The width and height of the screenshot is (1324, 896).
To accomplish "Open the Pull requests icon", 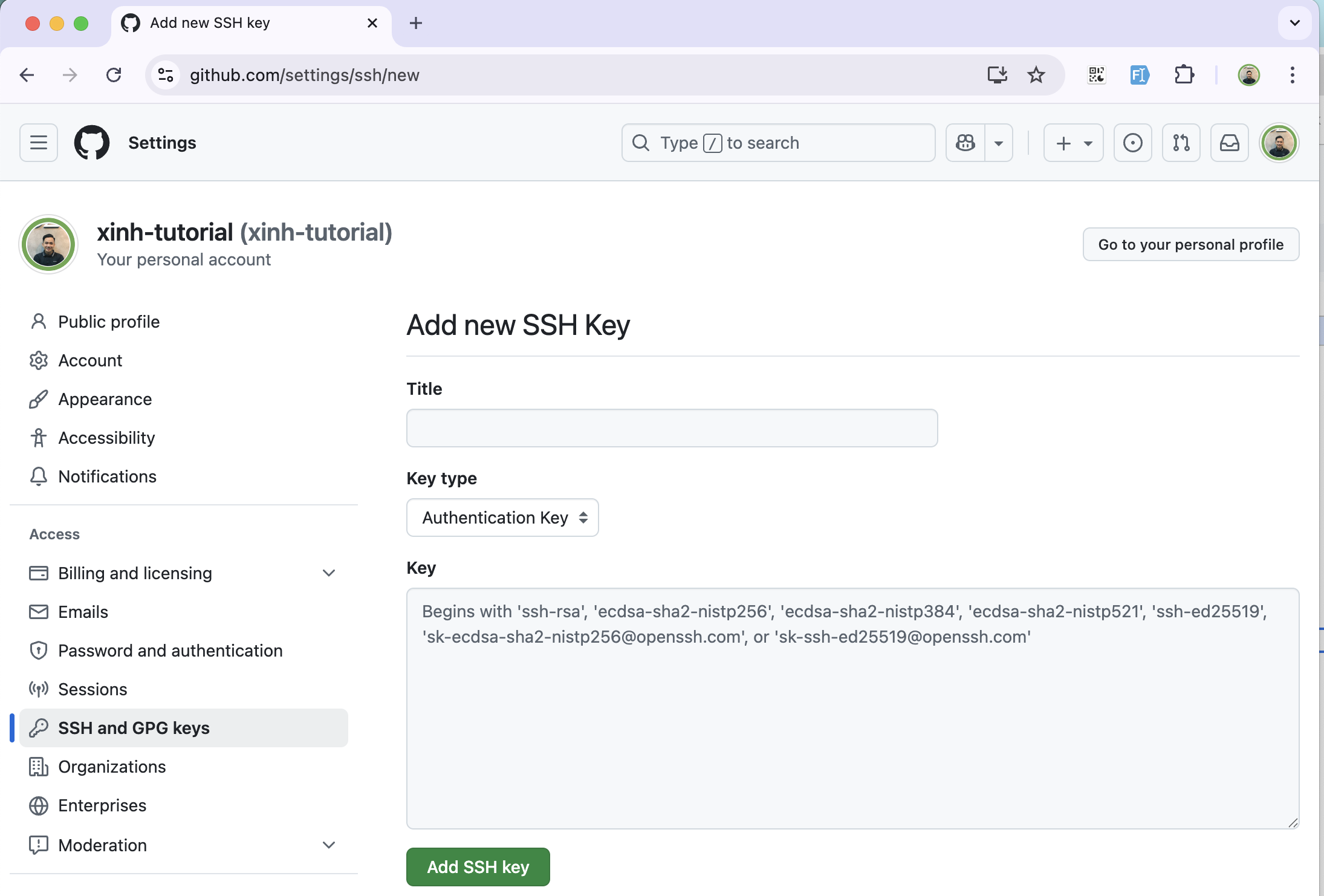I will point(1181,143).
